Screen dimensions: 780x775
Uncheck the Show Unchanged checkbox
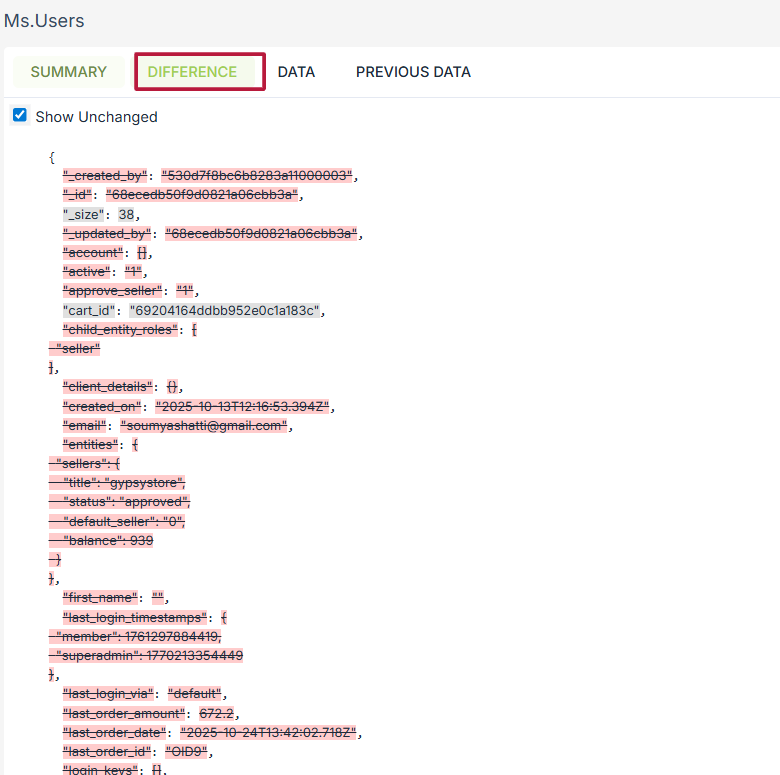[x=20, y=116]
